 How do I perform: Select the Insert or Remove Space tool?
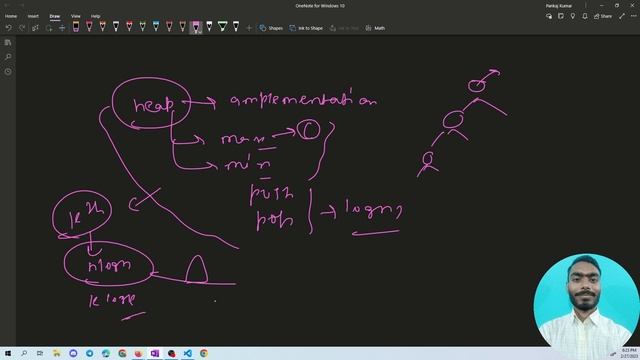click(x=62, y=28)
